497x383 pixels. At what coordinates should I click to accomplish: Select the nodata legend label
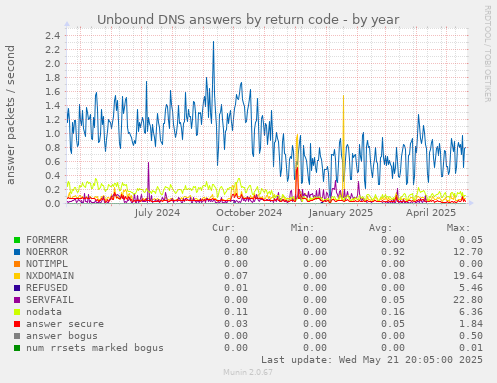44,312
